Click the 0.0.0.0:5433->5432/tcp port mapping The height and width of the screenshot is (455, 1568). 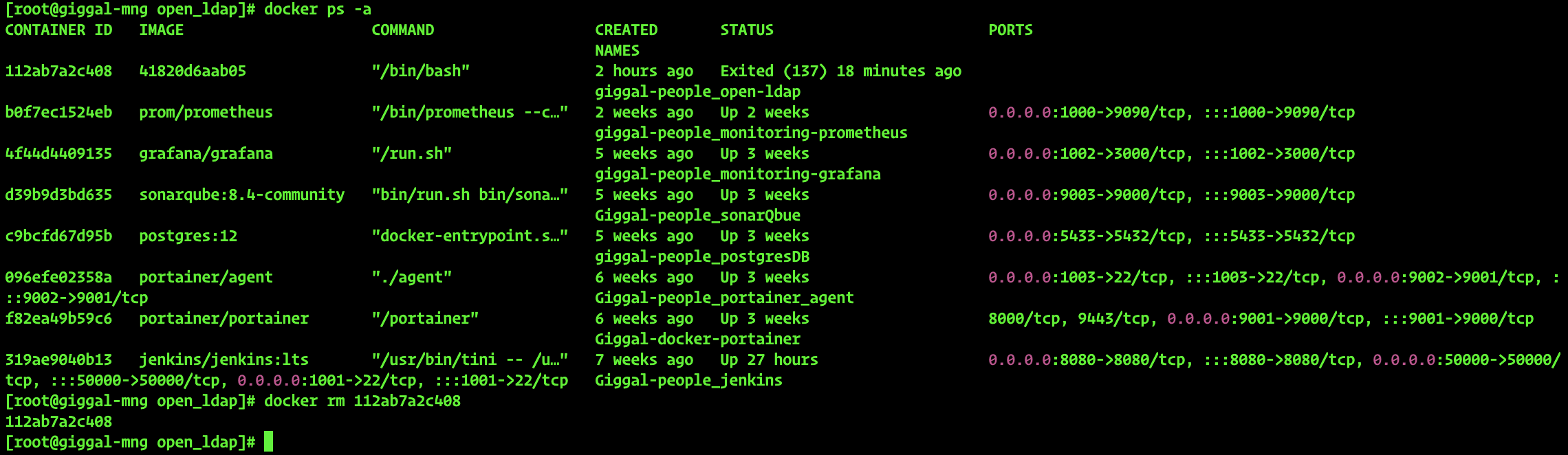pos(1087,236)
